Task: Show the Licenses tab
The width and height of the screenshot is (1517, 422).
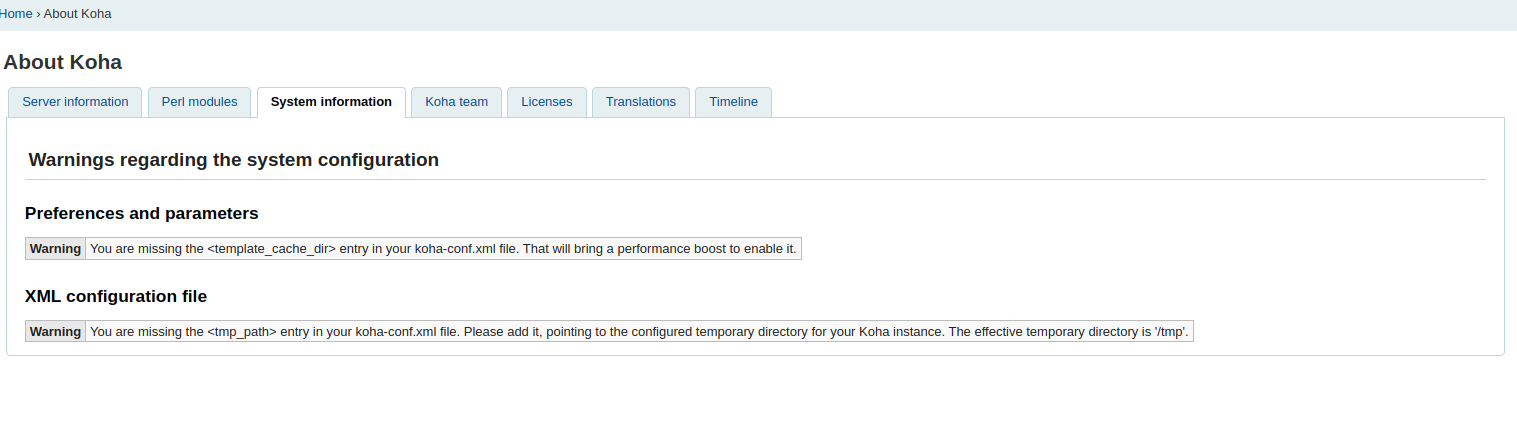Action: pos(546,102)
